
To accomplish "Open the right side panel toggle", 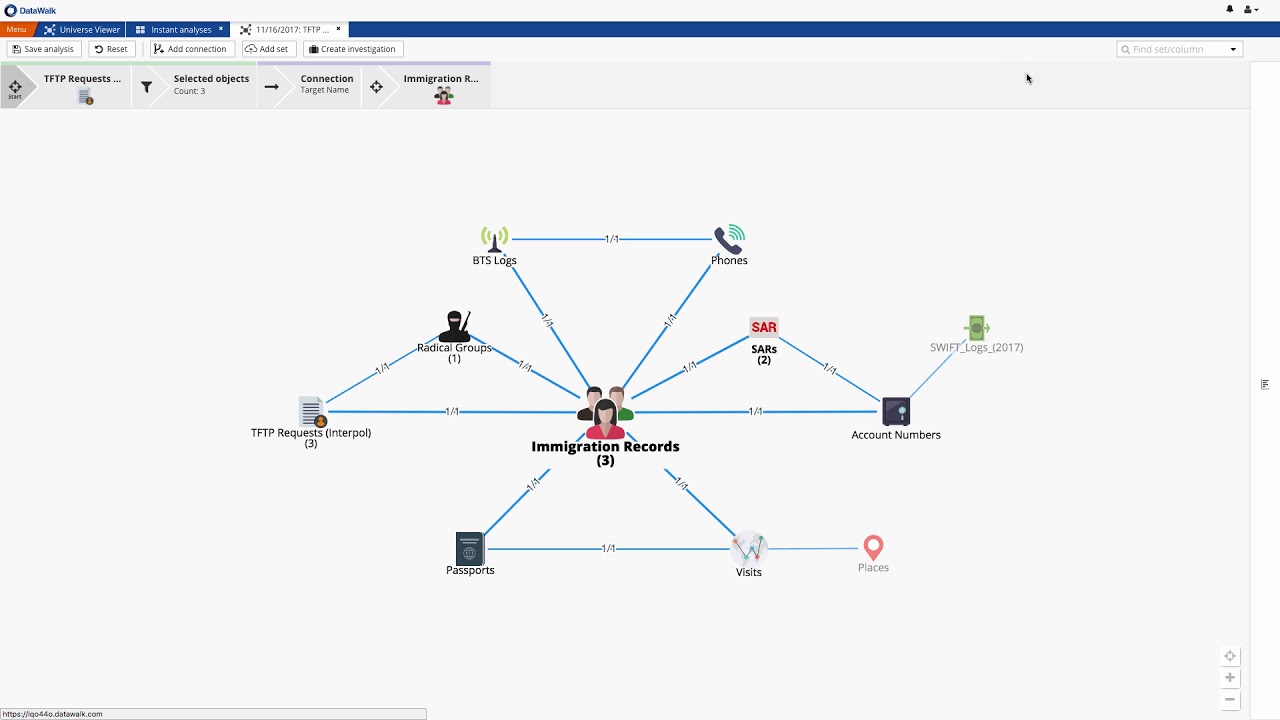I will click(x=1265, y=384).
